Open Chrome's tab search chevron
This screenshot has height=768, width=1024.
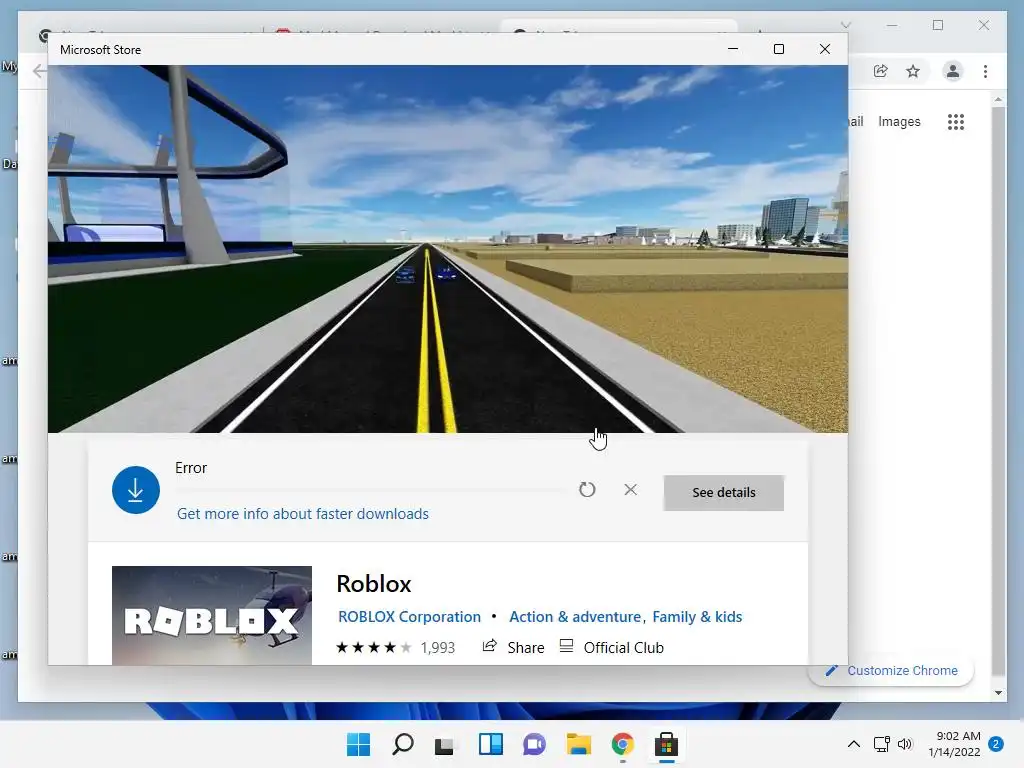point(846,25)
